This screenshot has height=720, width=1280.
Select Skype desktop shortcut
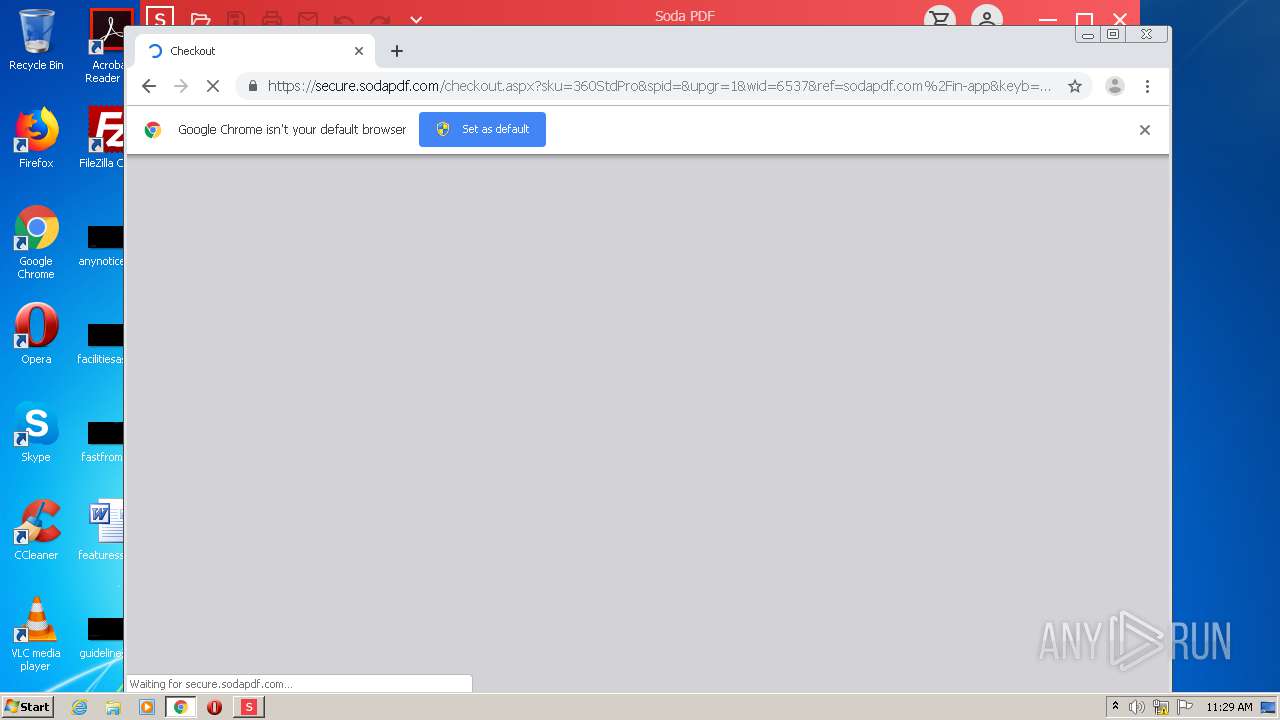click(36, 432)
